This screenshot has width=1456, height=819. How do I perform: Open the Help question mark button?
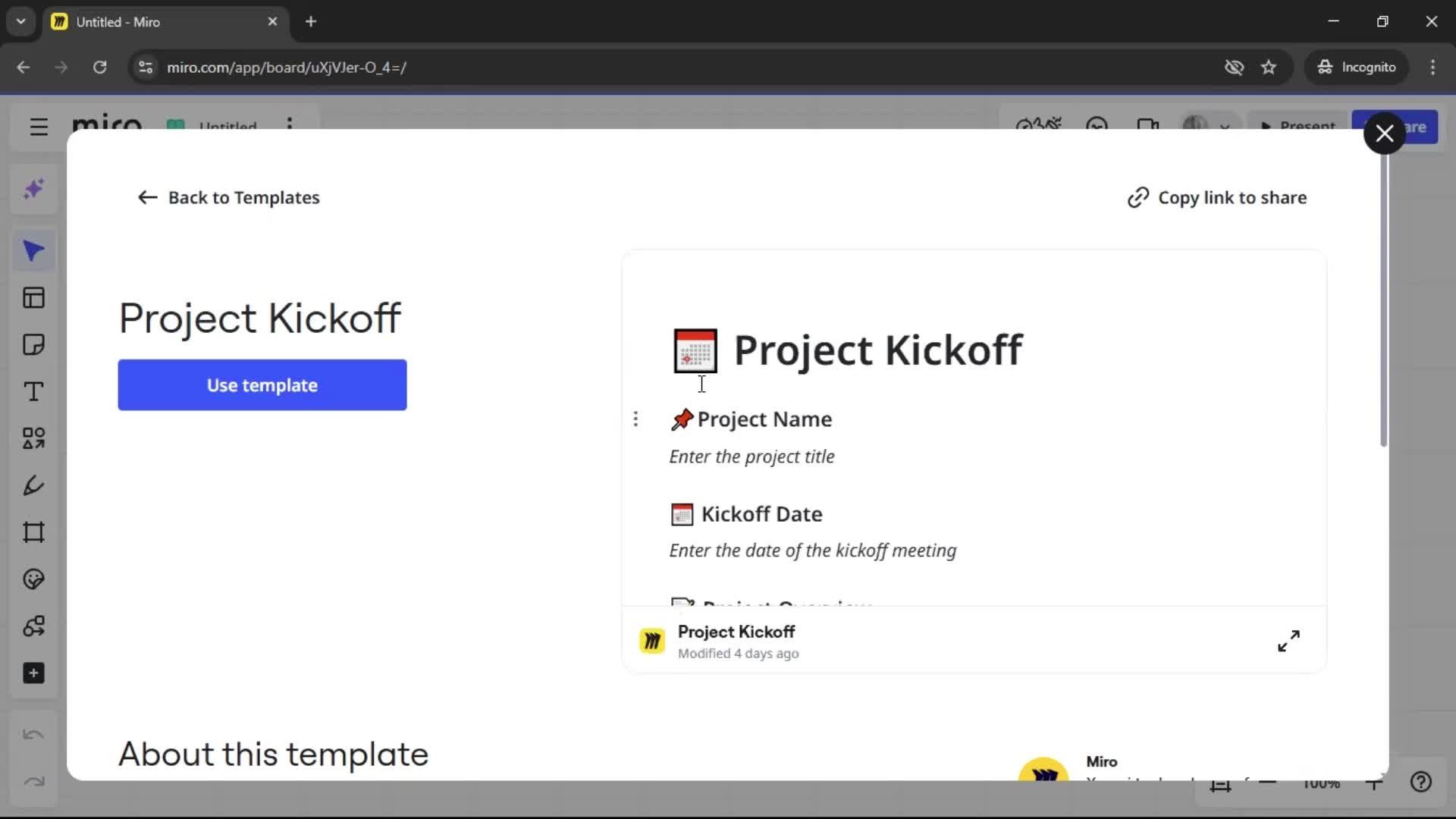coord(1421,782)
